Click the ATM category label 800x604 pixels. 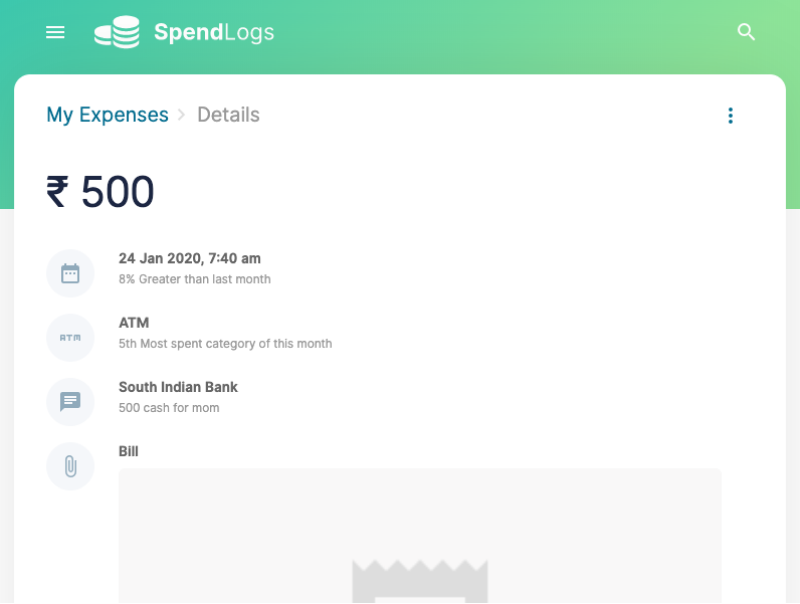coord(132,323)
